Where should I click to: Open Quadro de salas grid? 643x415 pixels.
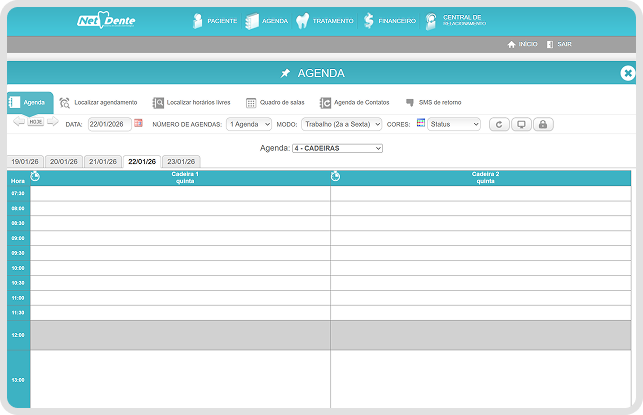point(276,102)
